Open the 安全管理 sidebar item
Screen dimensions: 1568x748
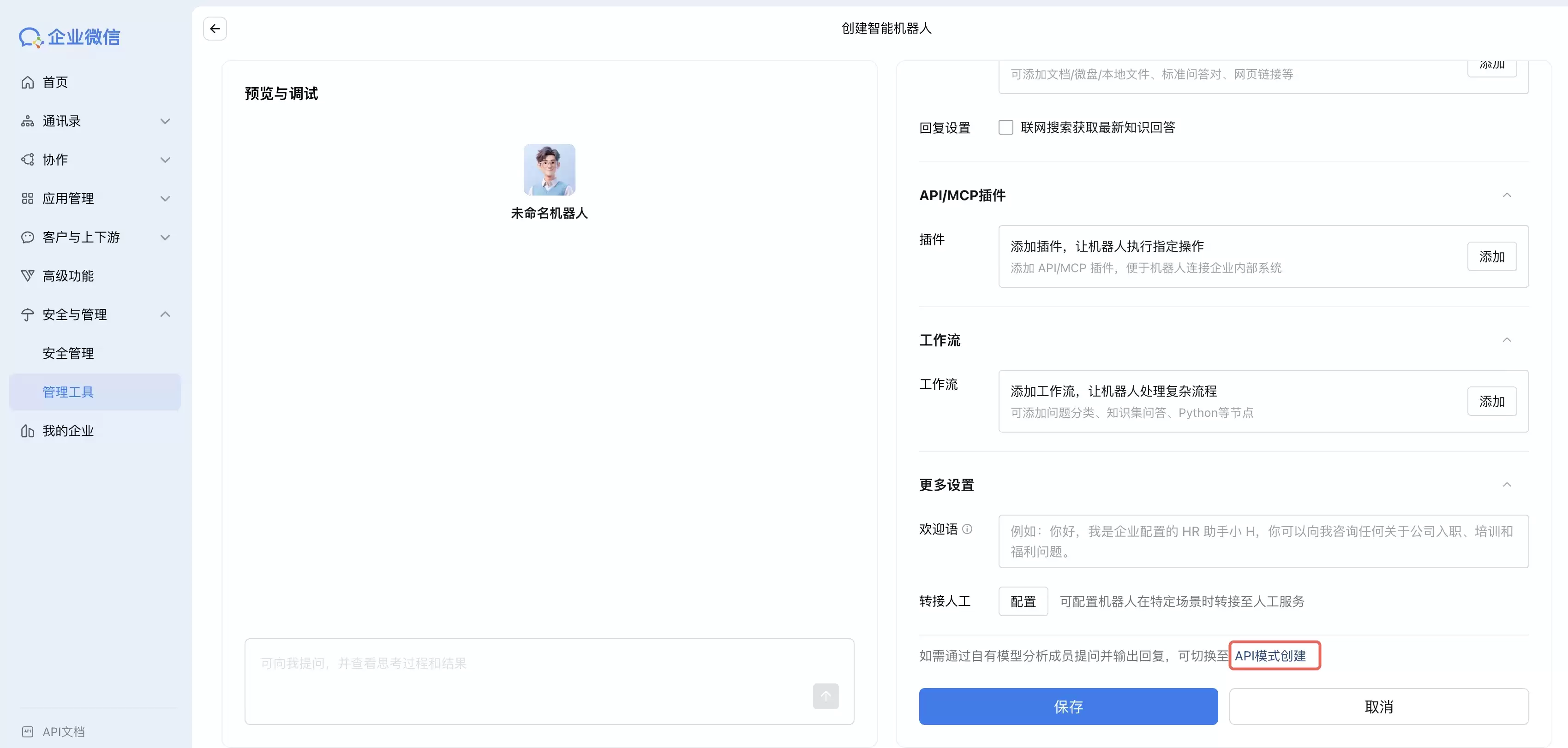67,353
